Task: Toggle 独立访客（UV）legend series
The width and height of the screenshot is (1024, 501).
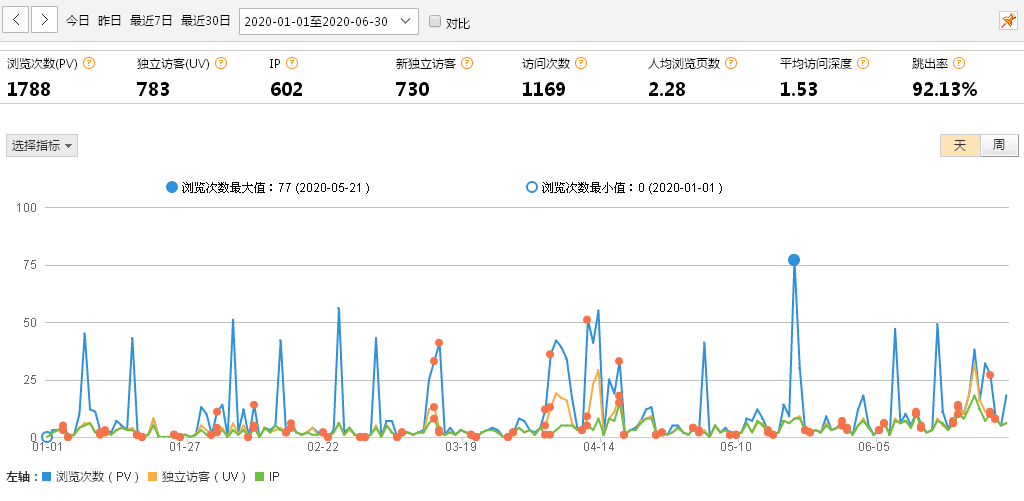Action: [x=197, y=477]
